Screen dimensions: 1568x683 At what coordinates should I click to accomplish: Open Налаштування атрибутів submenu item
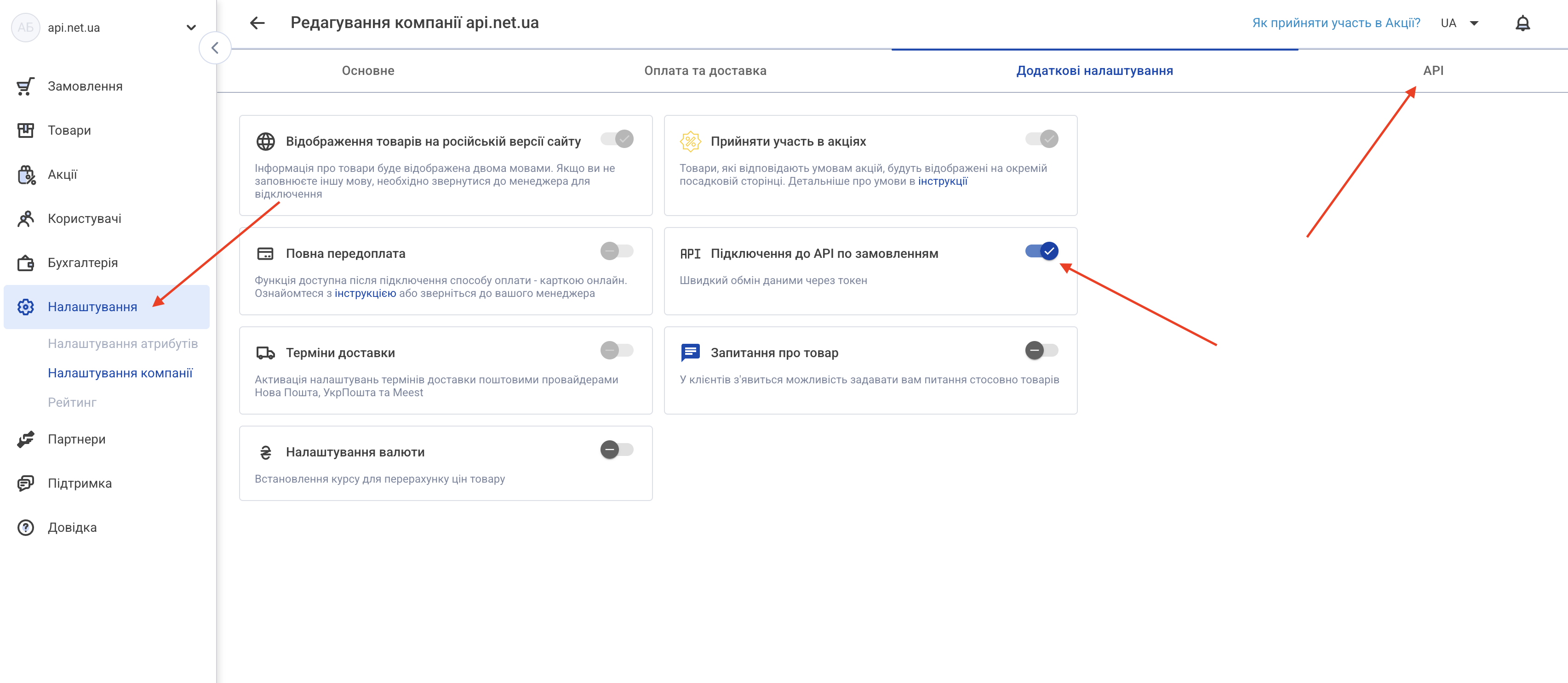click(x=123, y=344)
